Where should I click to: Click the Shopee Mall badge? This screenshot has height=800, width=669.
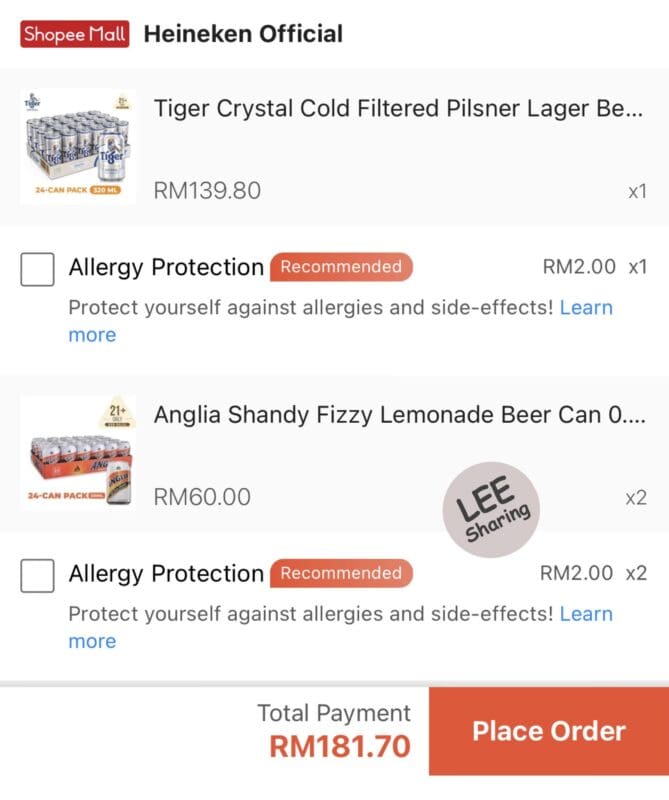[75, 34]
